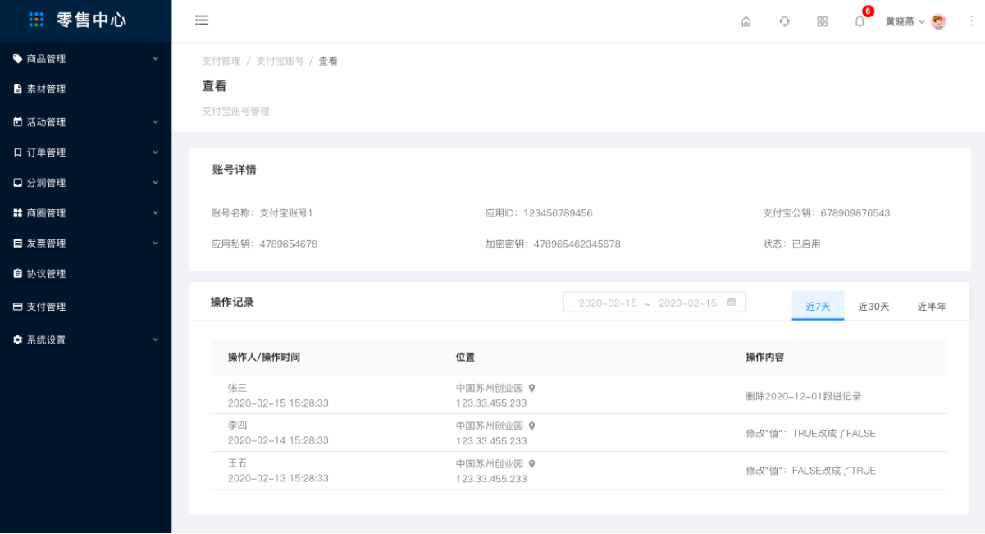Click the 操作人/操作时间 column header
This screenshot has width=985, height=534.
(264, 357)
